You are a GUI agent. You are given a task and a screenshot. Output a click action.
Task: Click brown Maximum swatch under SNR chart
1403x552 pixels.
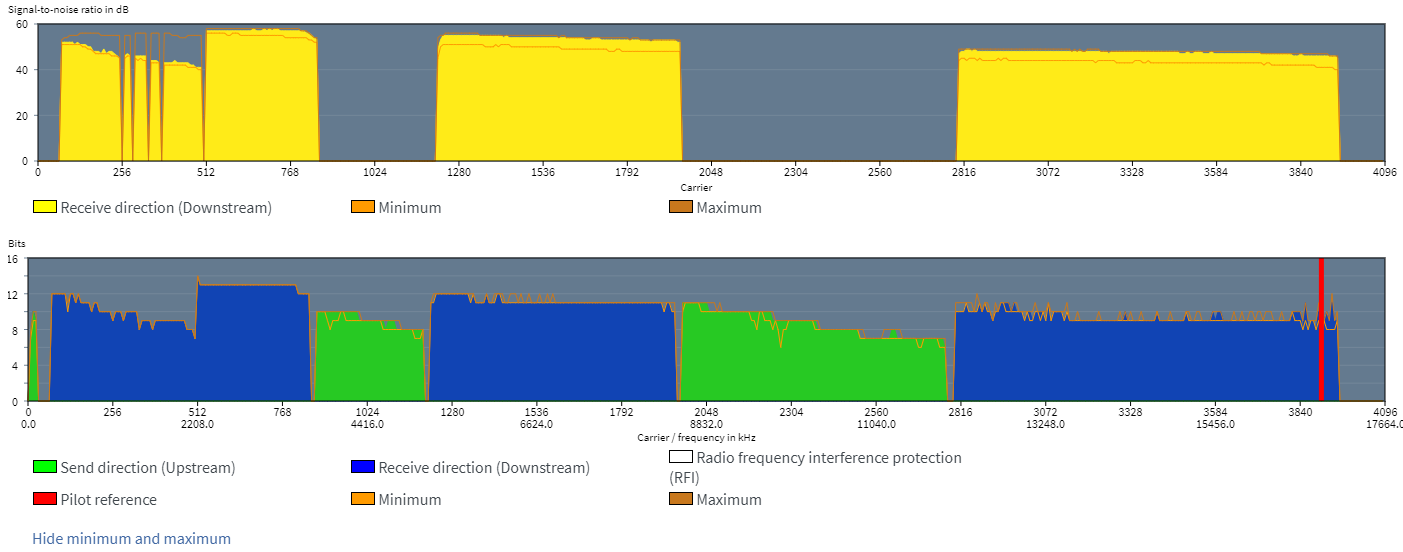click(x=680, y=208)
